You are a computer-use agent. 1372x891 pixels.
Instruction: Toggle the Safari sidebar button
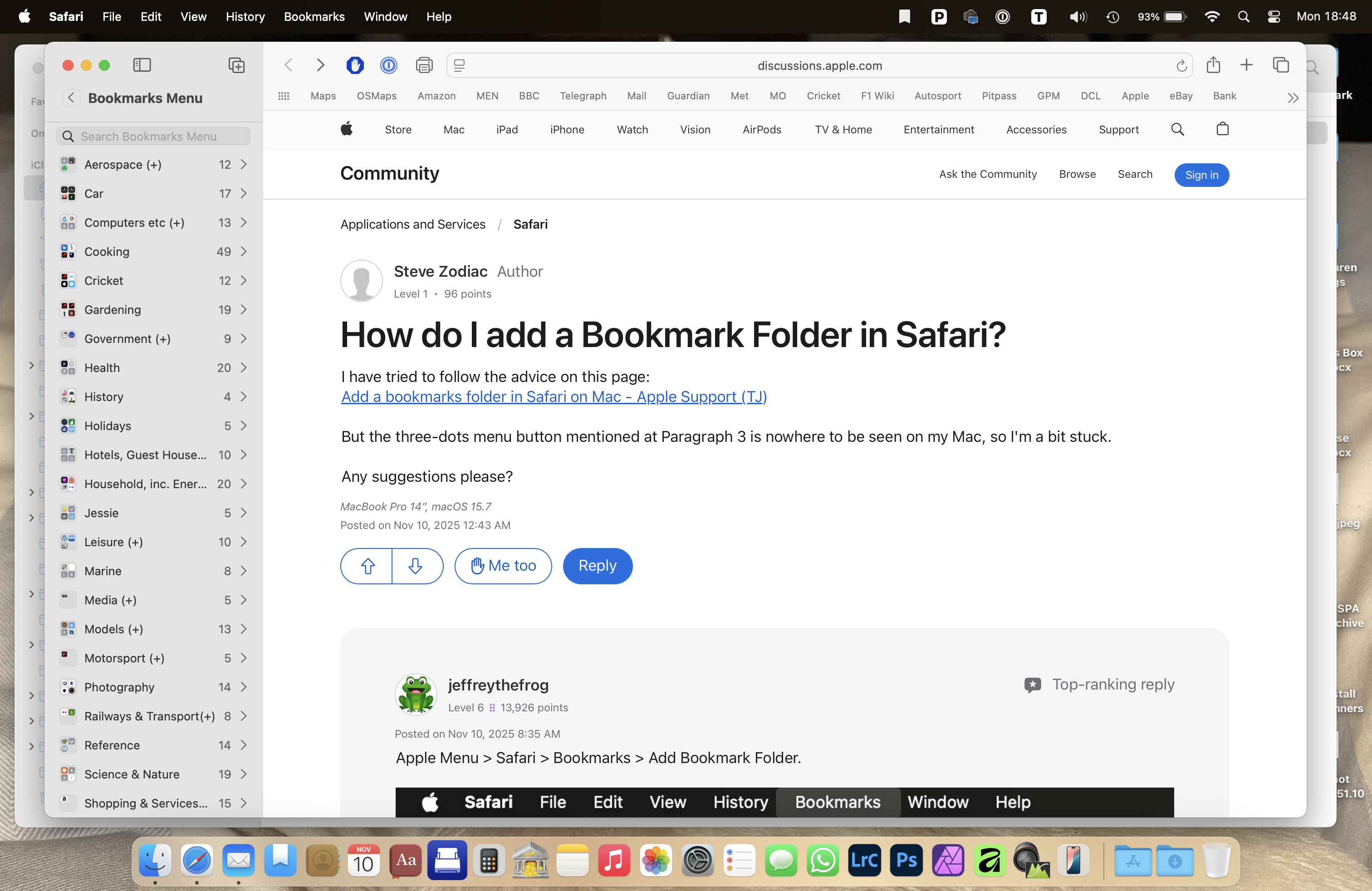pos(142,65)
